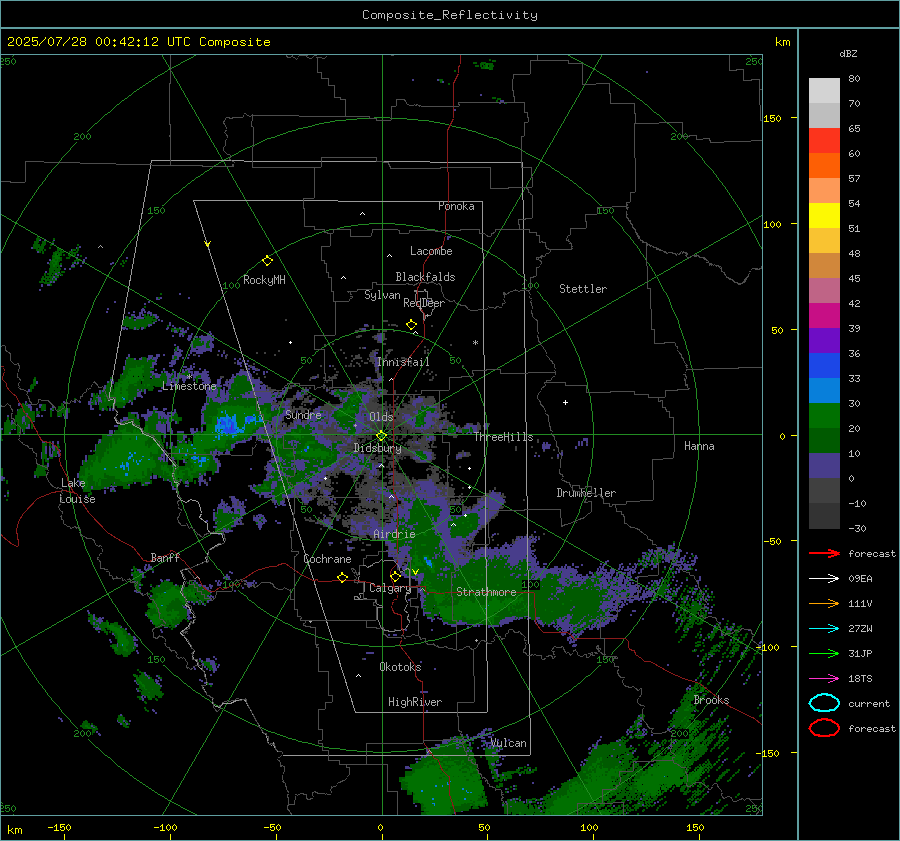
Task: Select the RedDeer city label
Action: 424,303
